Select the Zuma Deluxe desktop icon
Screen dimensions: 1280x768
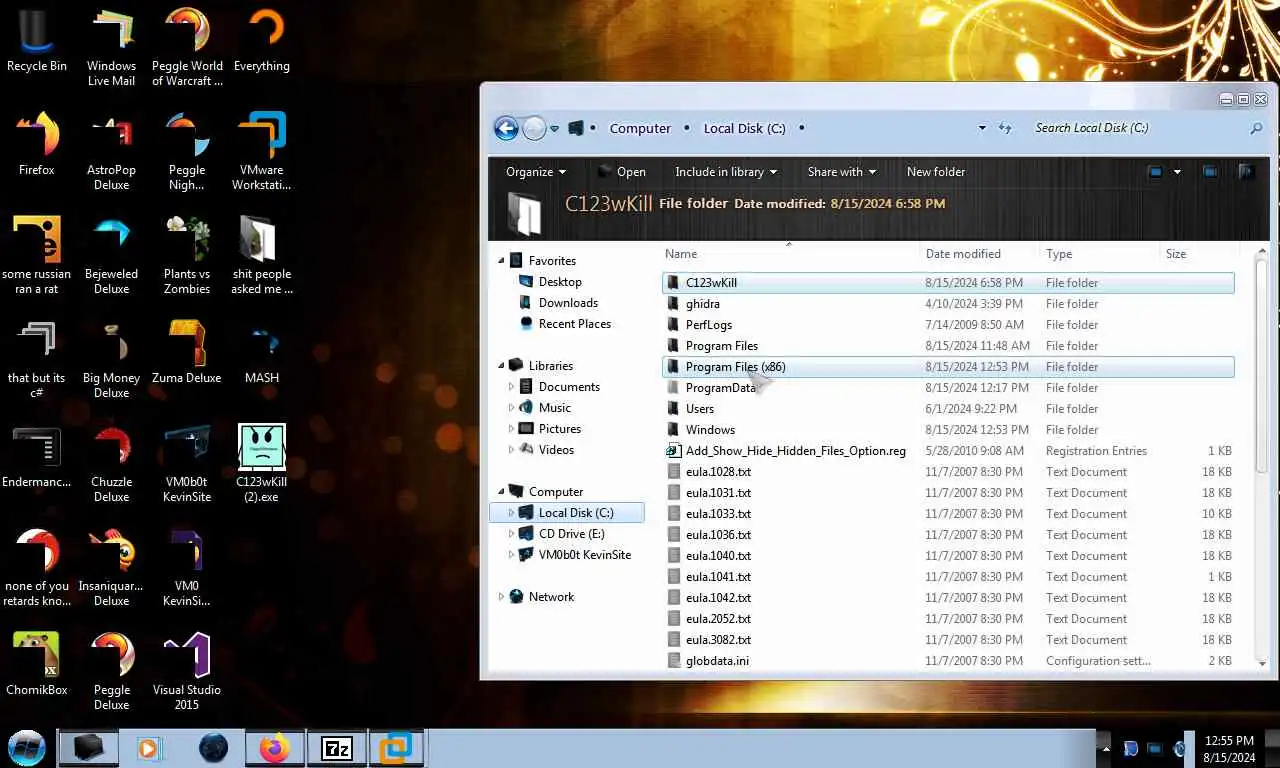(x=187, y=352)
